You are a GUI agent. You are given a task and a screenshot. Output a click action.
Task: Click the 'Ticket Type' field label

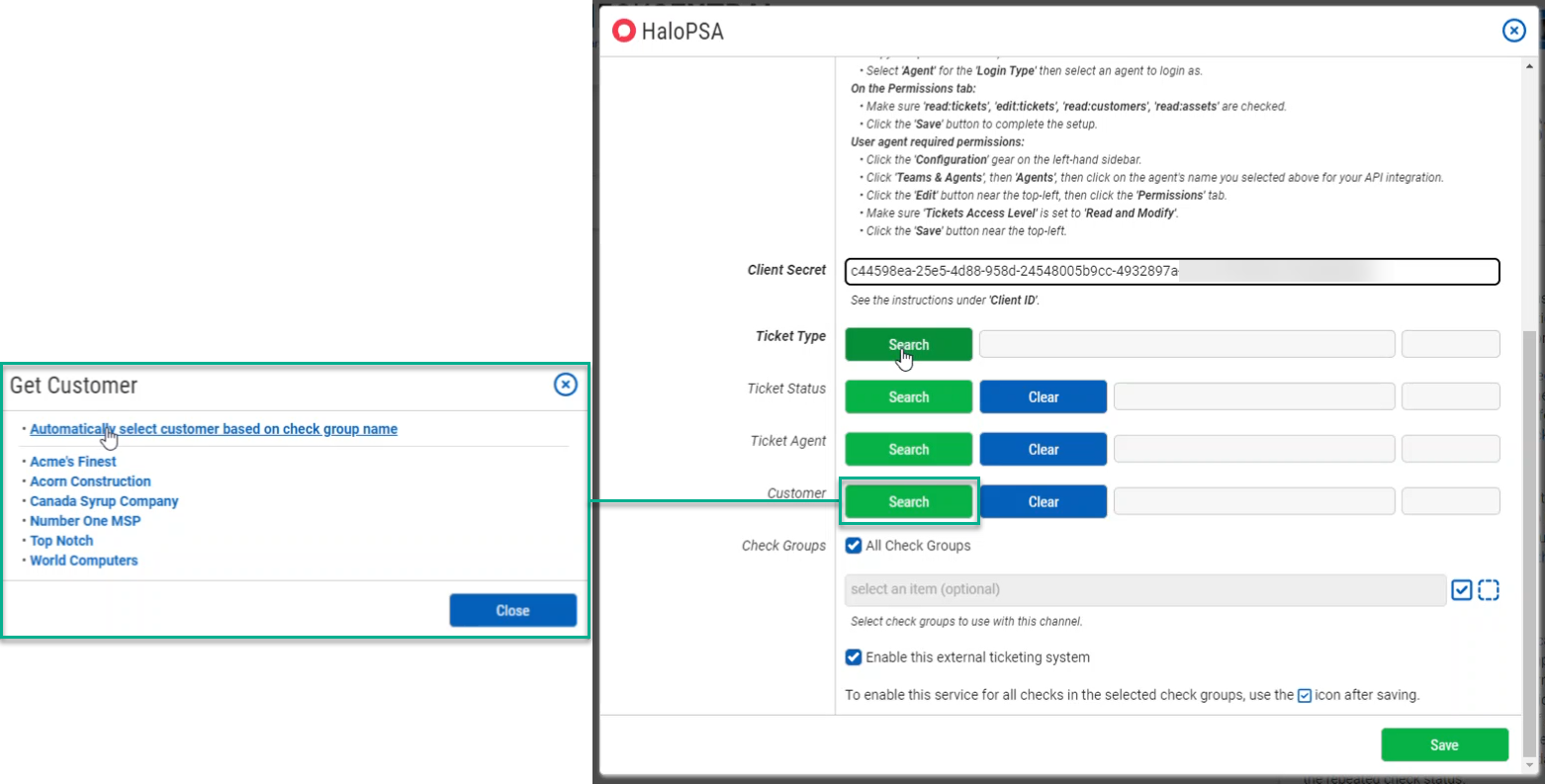[x=790, y=336]
